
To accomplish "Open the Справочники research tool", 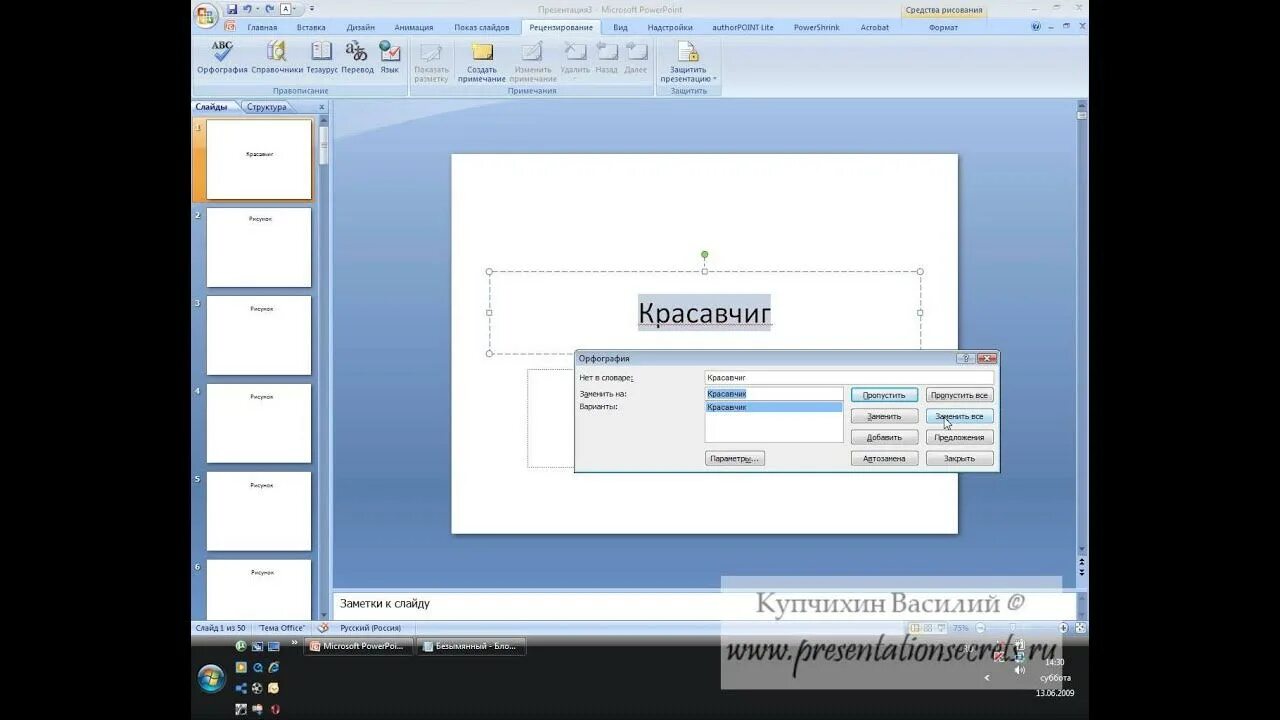I will pos(277,58).
